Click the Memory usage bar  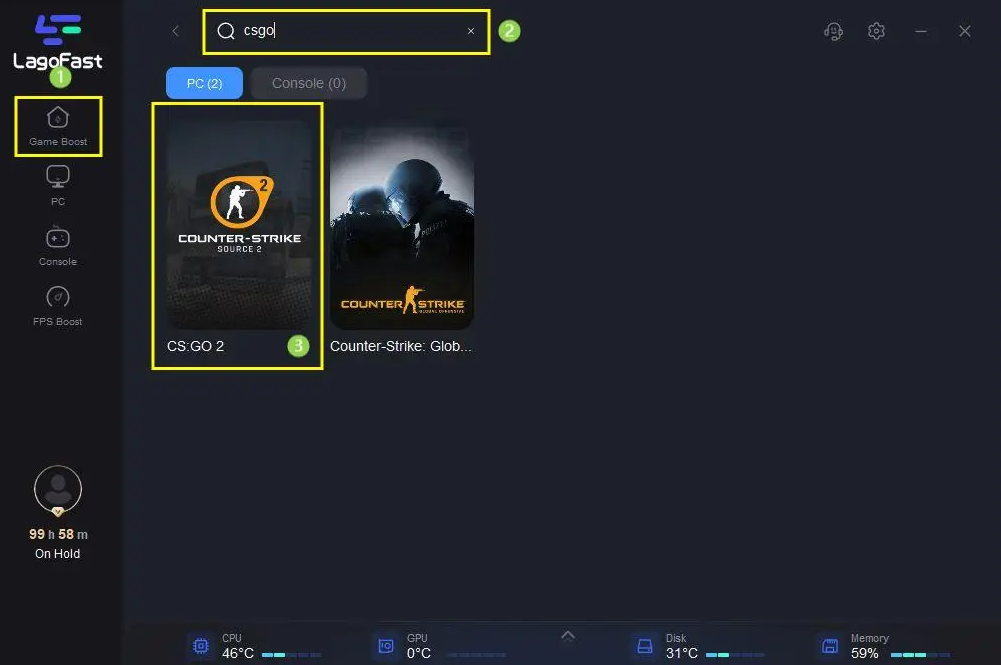point(920,655)
